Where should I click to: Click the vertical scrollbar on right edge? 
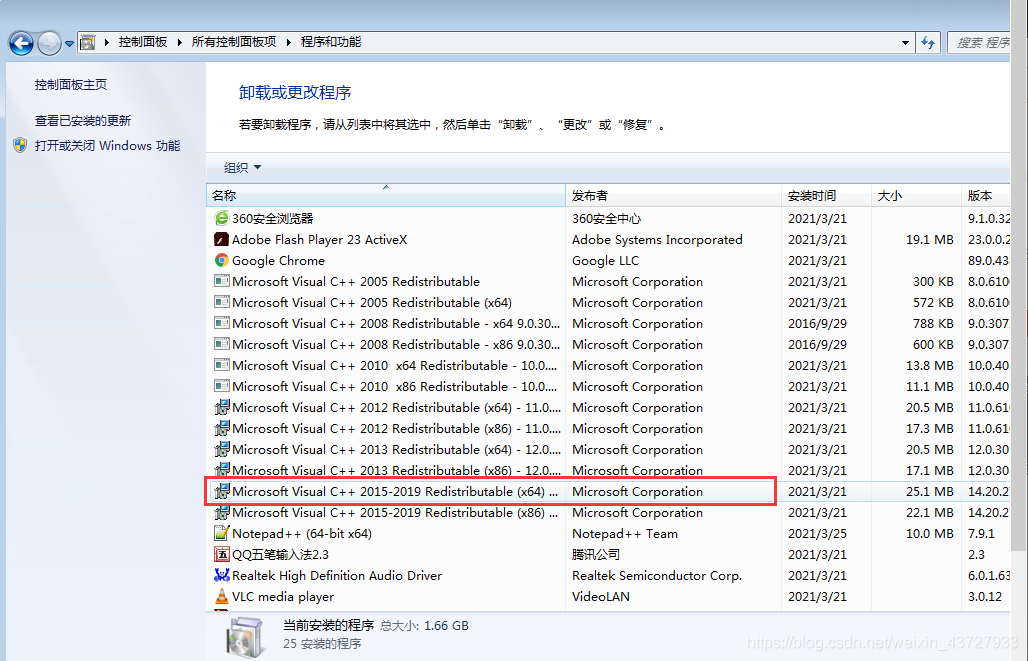tap(1019, 275)
